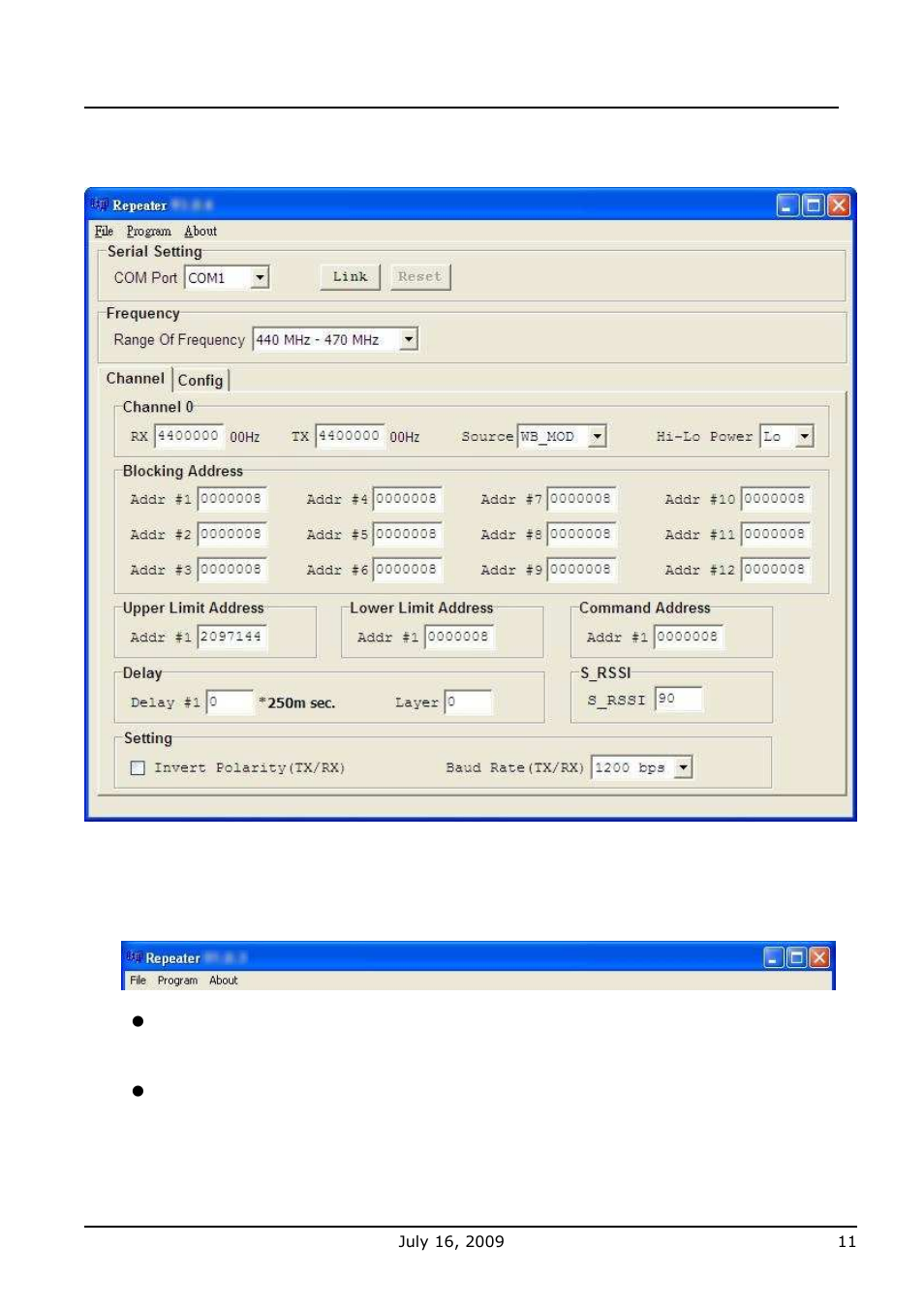This screenshot has height=1309, width=924.
Task: Close the main Repeater window
Action: point(839,205)
